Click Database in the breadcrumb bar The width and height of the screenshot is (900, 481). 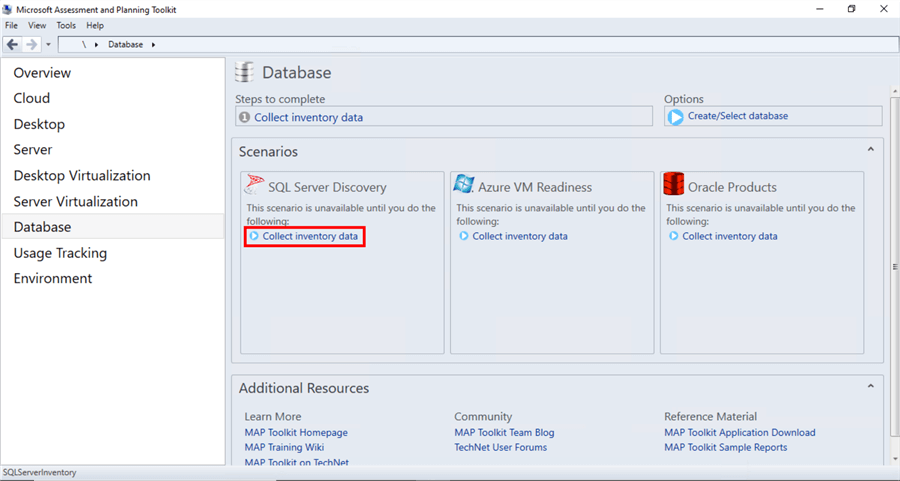(x=125, y=44)
